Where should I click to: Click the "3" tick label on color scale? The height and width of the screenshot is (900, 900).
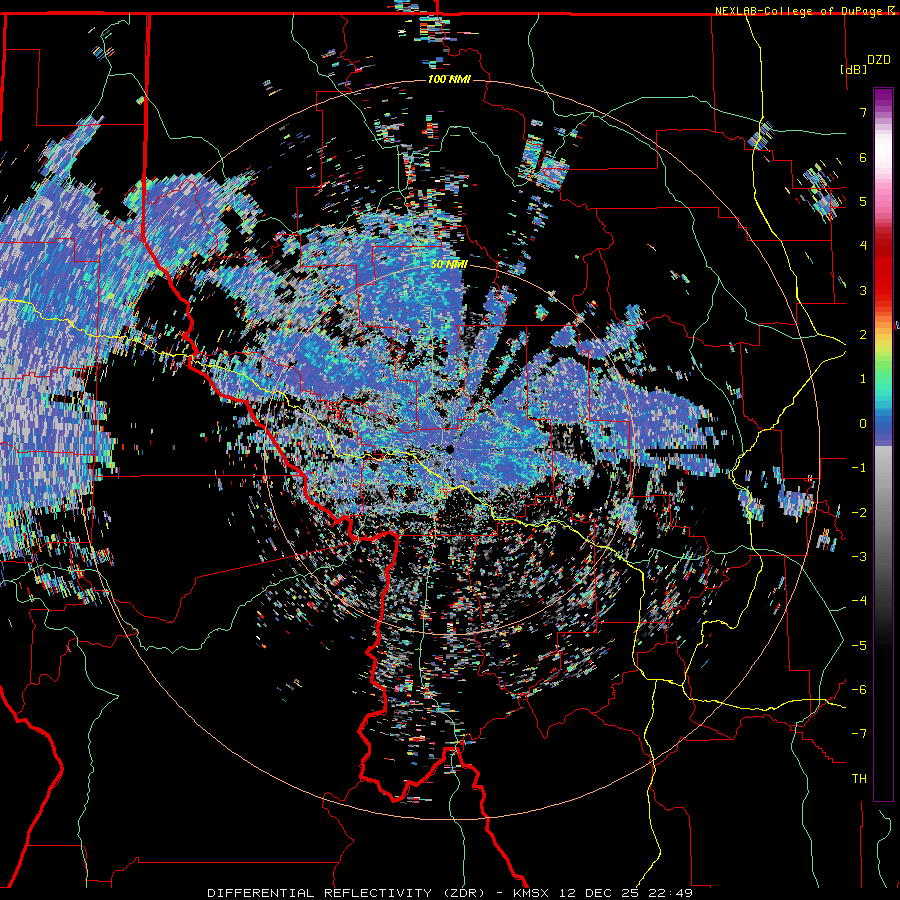[x=863, y=290]
